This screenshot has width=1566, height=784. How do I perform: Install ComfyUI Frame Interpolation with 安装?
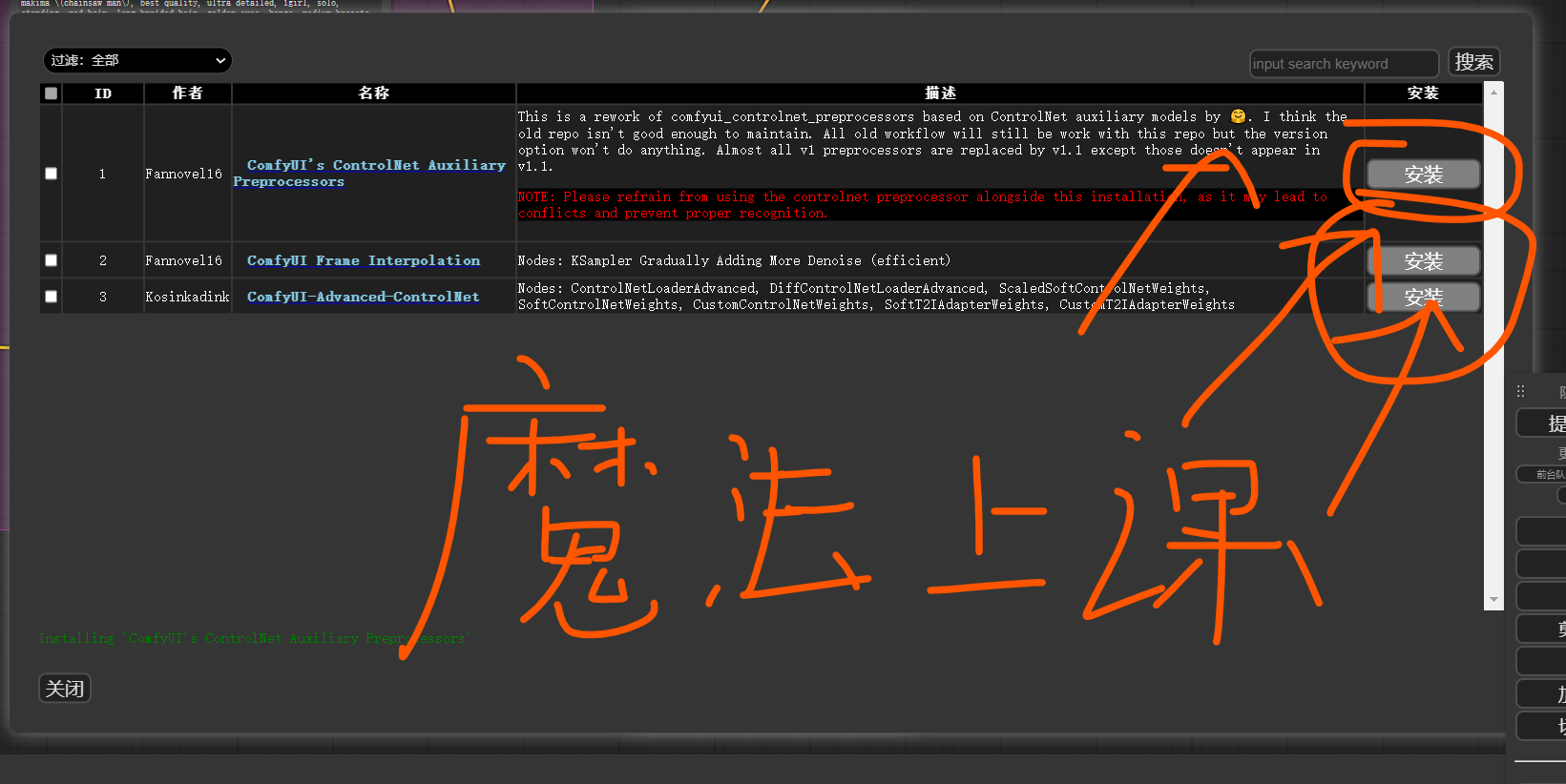(x=1423, y=261)
